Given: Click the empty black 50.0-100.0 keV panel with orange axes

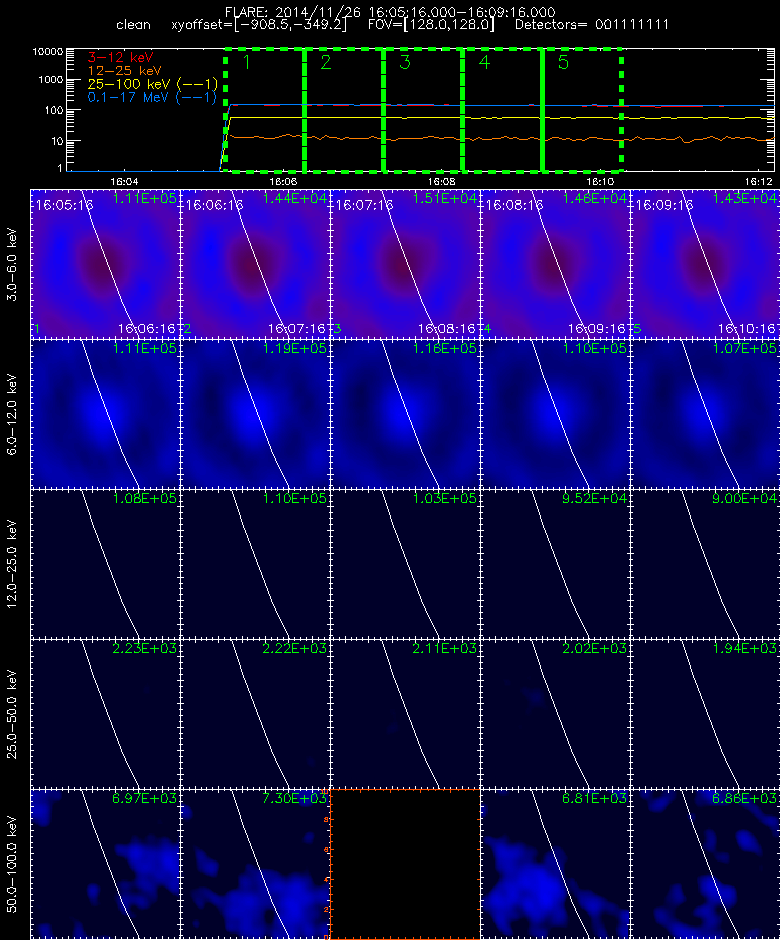Looking at the screenshot, I should [405, 864].
